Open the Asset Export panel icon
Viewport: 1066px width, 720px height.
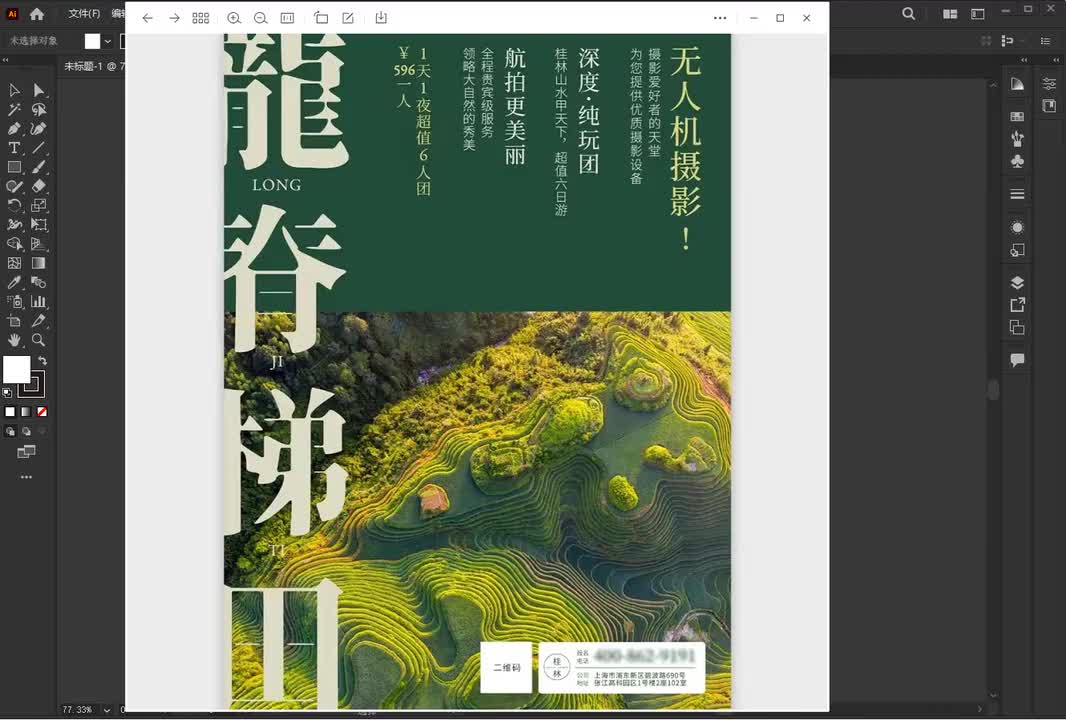[1017, 305]
